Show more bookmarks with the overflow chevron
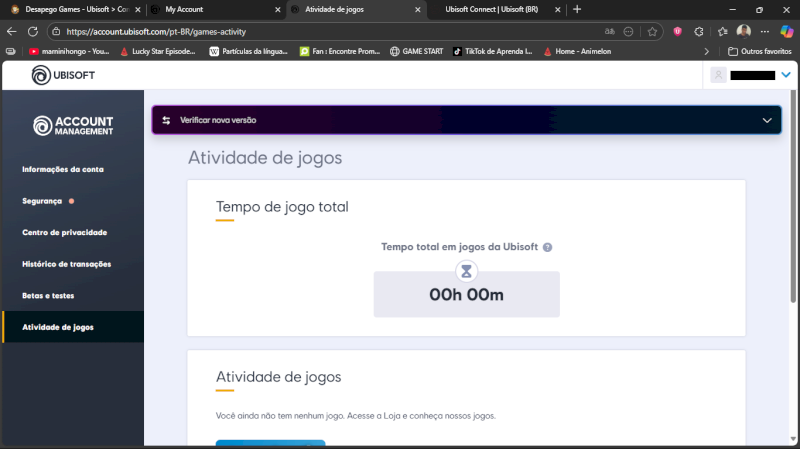Screen dimensions: 800x449 tap(708, 51)
